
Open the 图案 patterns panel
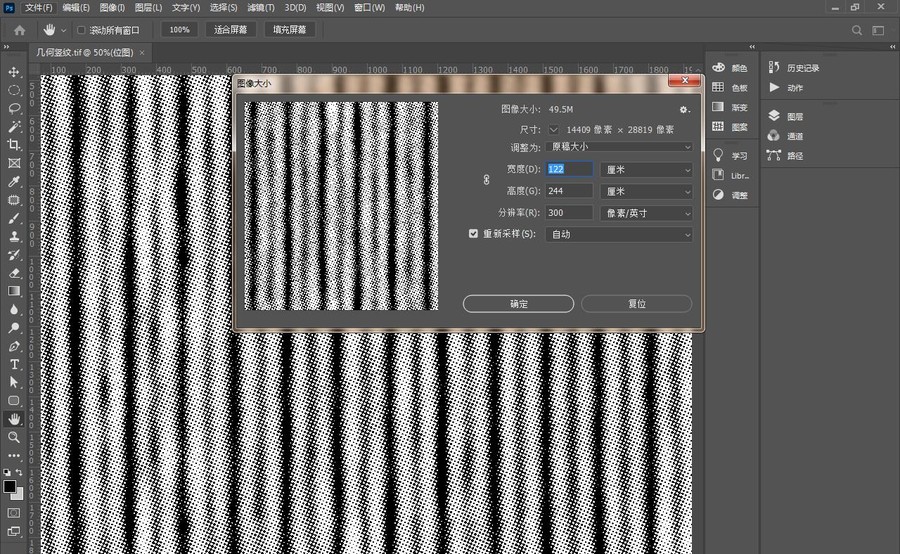730,127
